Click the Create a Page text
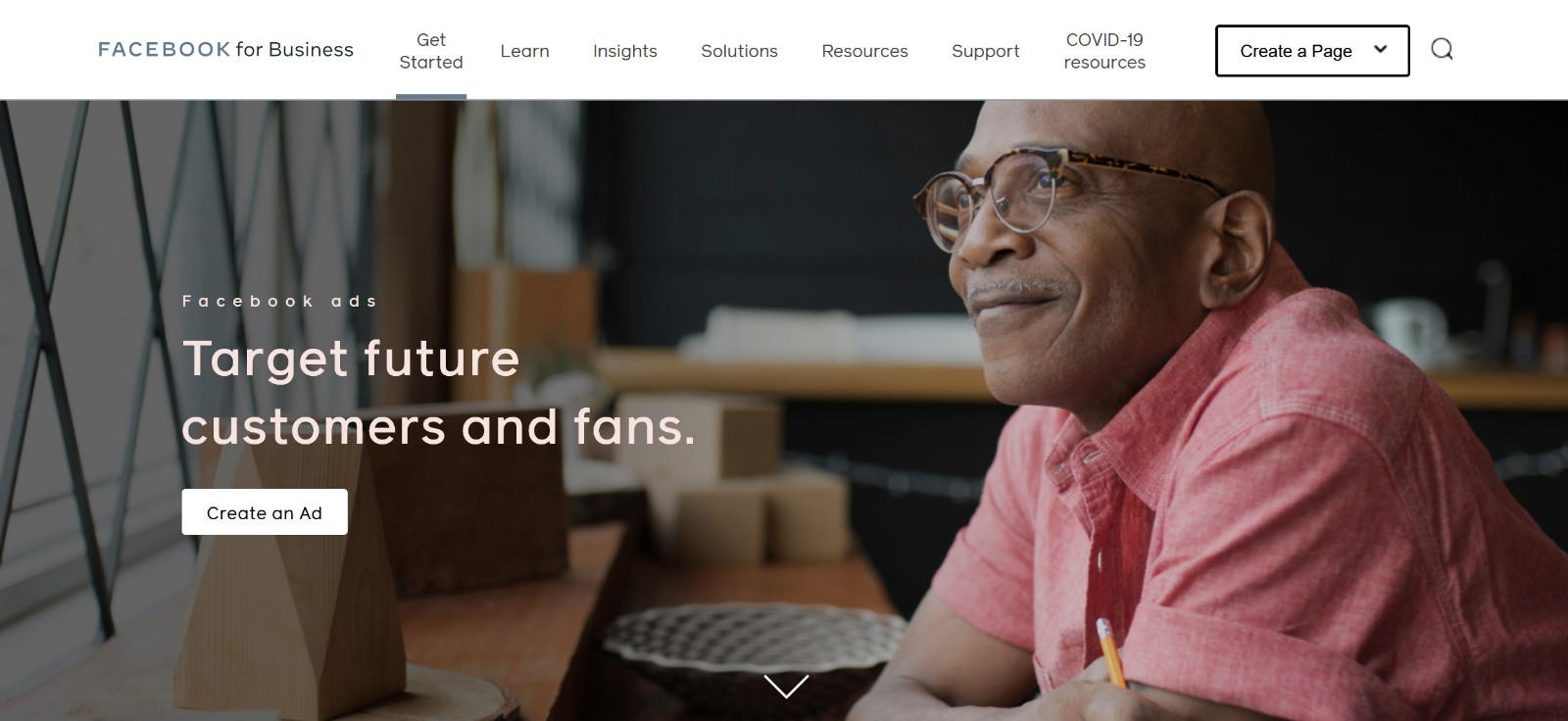Screen dimensions: 1568x721 point(1296,51)
